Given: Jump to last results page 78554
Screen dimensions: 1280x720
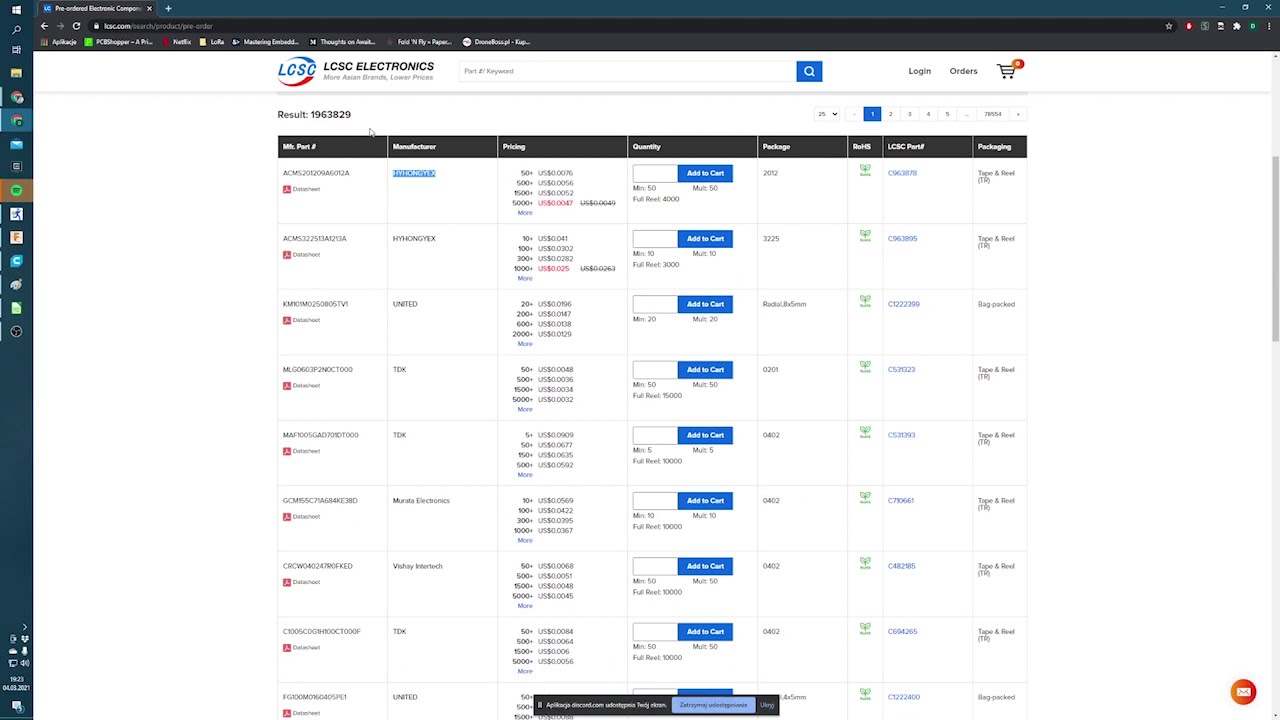Looking at the screenshot, I should coord(992,114).
